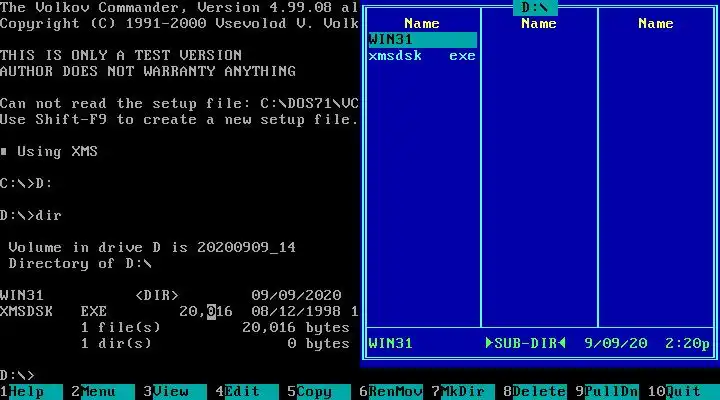The width and height of the screenshot is (720, 400).
Task: Click the 'C:\>D:' command line
Action: point(26,183)
